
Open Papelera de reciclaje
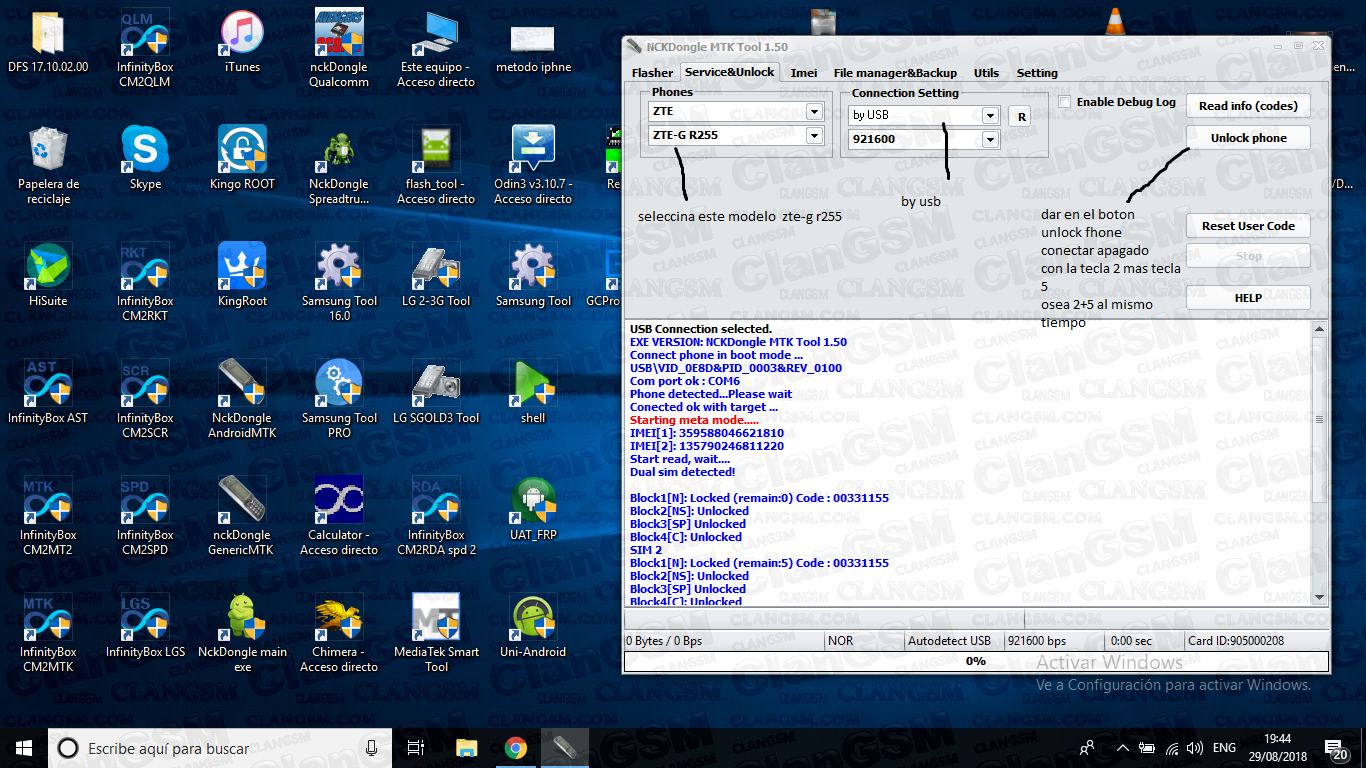click(x=48, y=165)
